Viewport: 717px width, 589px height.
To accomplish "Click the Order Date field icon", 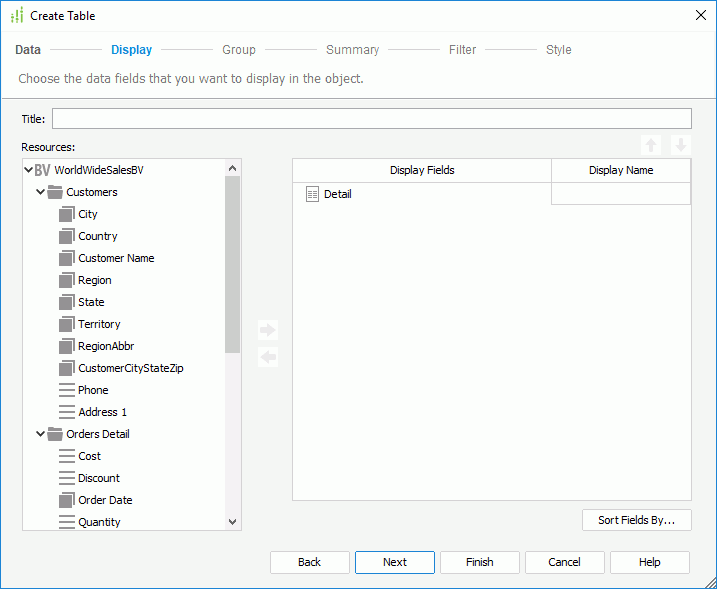I will pos(67,500).
